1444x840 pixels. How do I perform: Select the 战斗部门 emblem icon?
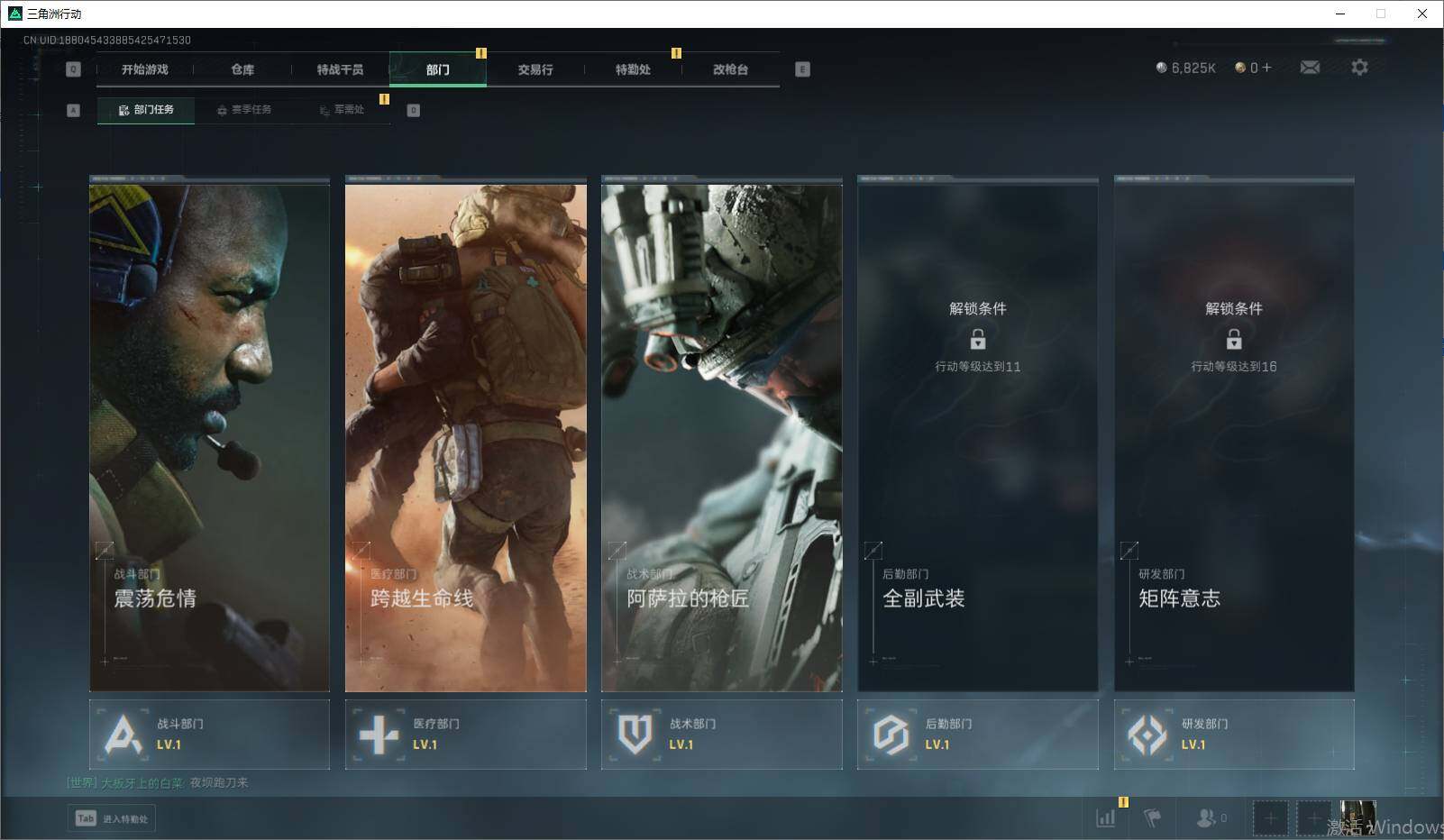tap(123, 734)
